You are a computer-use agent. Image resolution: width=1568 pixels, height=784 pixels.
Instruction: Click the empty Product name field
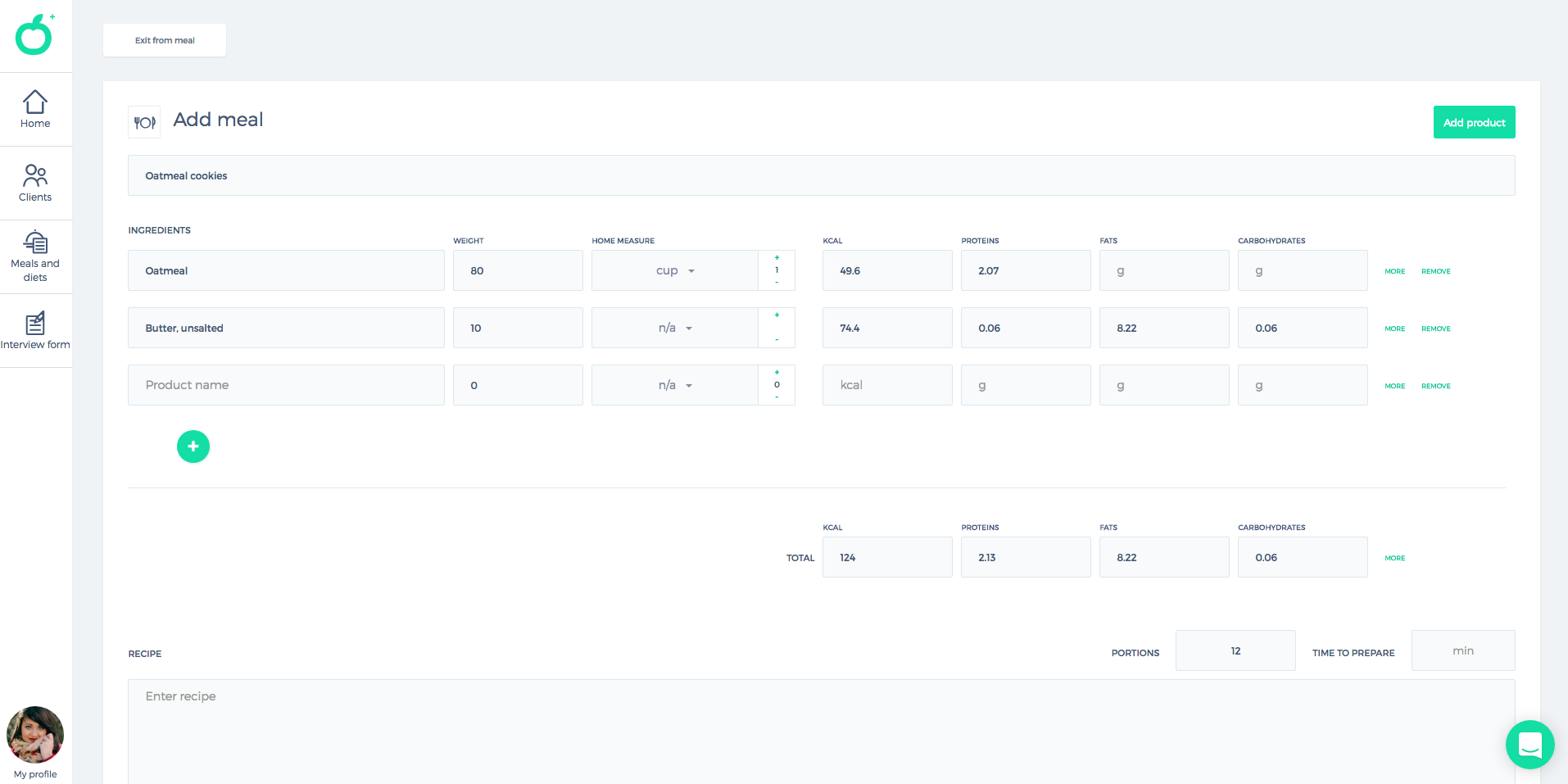(286, 385)
